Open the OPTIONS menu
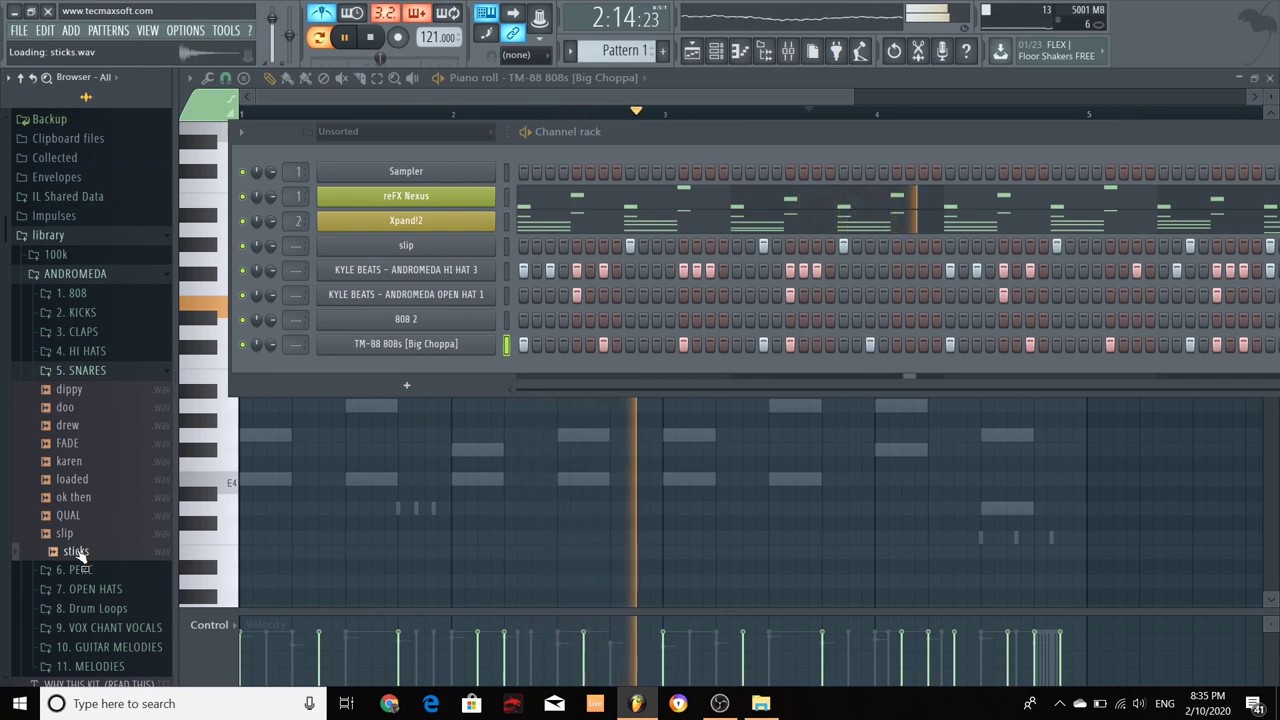Viewport: 1280px width, 720px height. tap(185, 31)
